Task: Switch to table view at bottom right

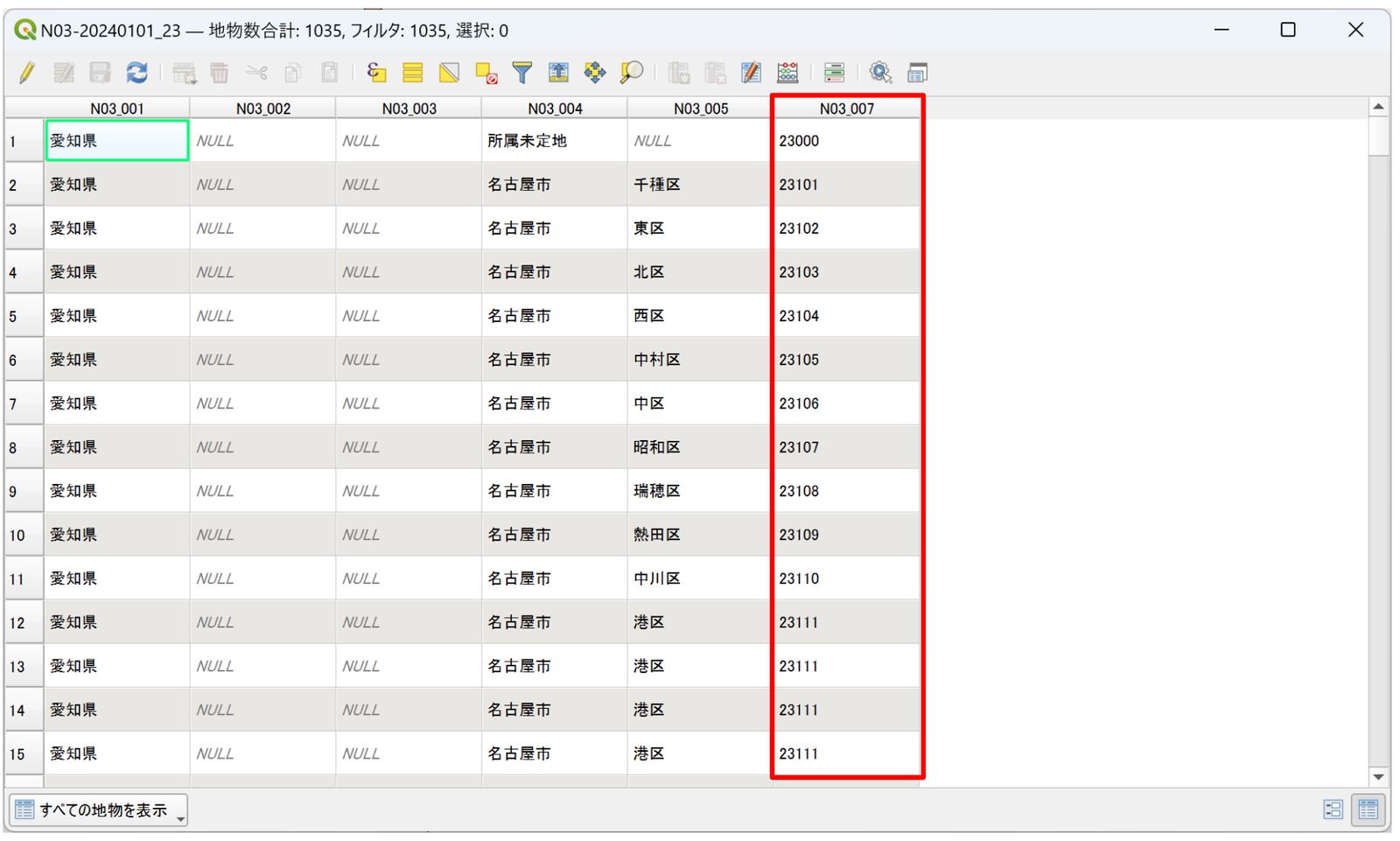Action: pyautogui.click(x=1368, y=809)
